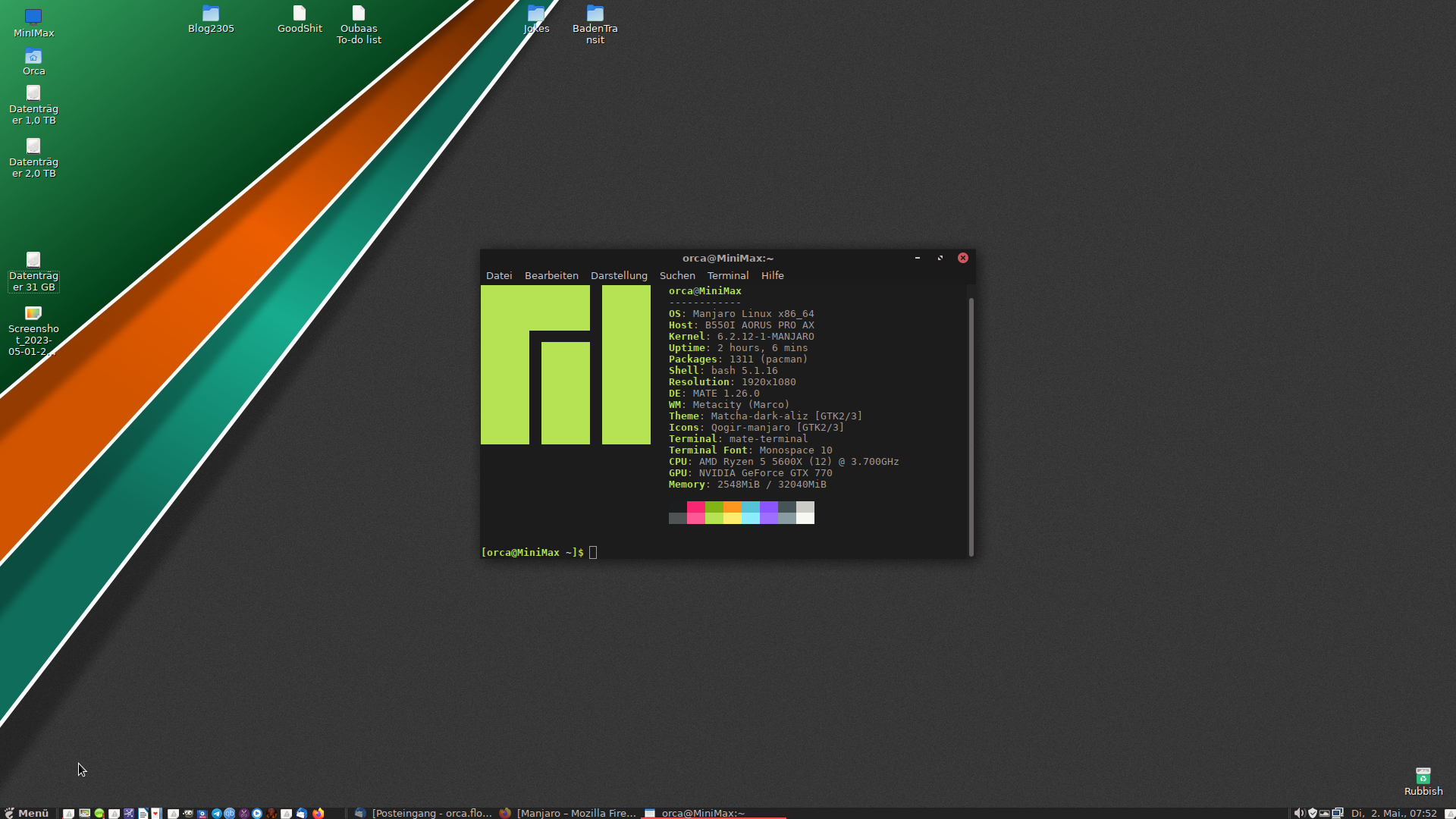This screenshot has width=1456, height=819.
Task: Select the MiniMax computer desktop icon
Action: point(33,23)
